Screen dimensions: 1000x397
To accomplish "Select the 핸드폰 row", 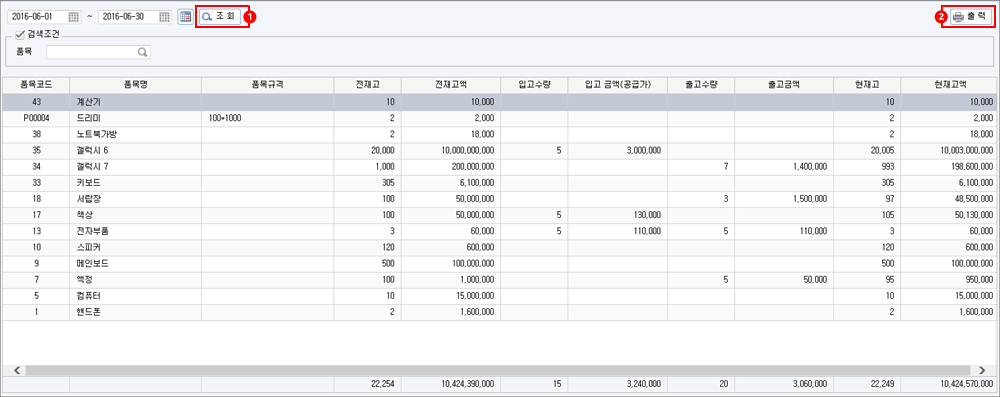I will pyautogui.click(x=500, y=312).
